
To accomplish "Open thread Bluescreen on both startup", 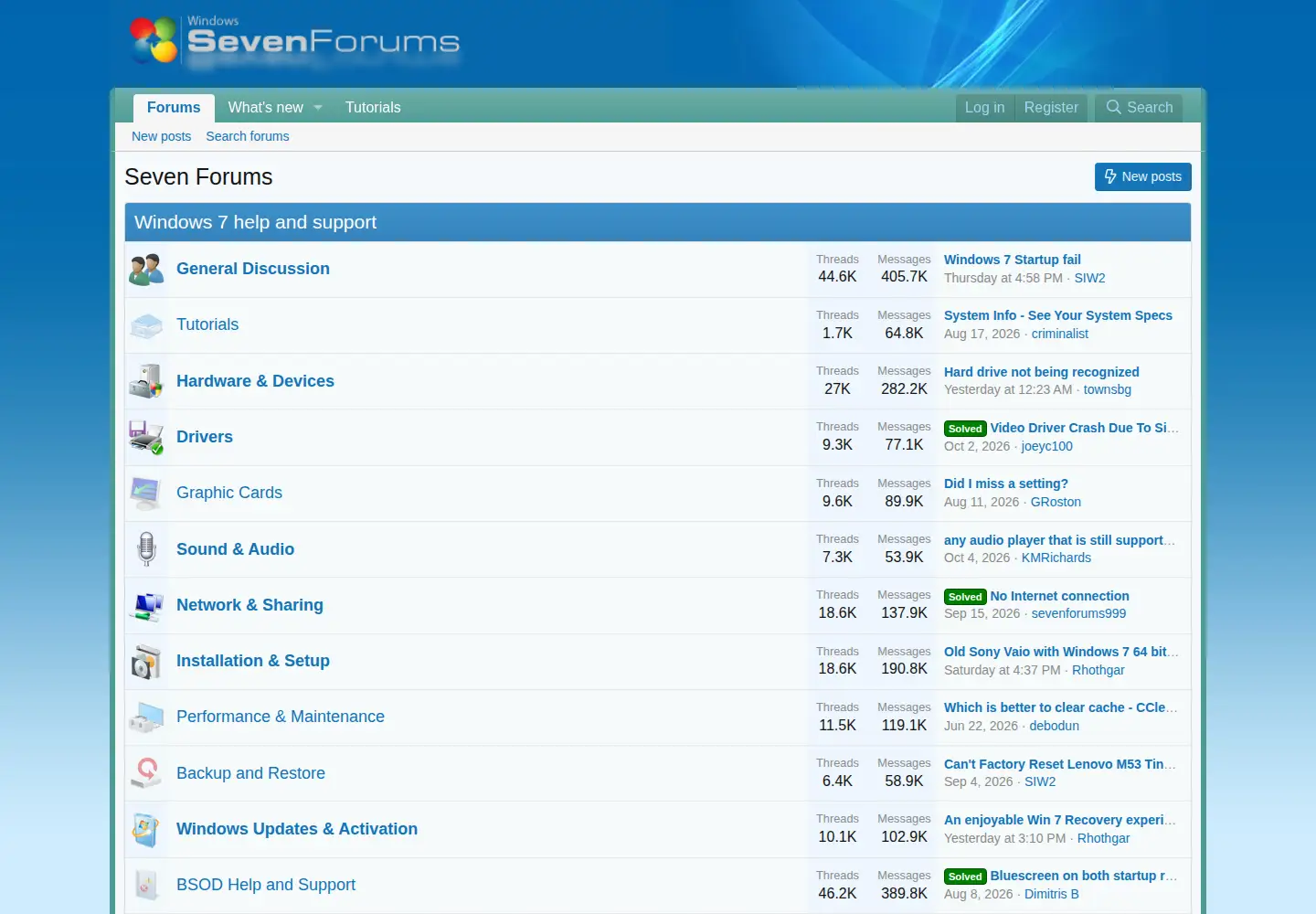I will [x=1084, y=876].
